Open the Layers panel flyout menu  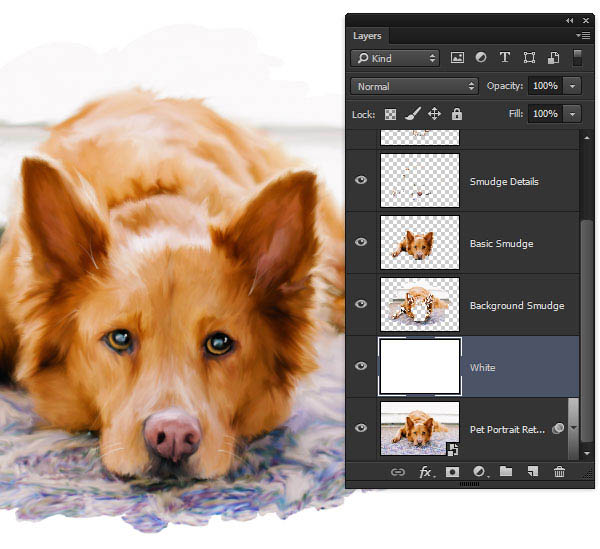tap(584, 36)
